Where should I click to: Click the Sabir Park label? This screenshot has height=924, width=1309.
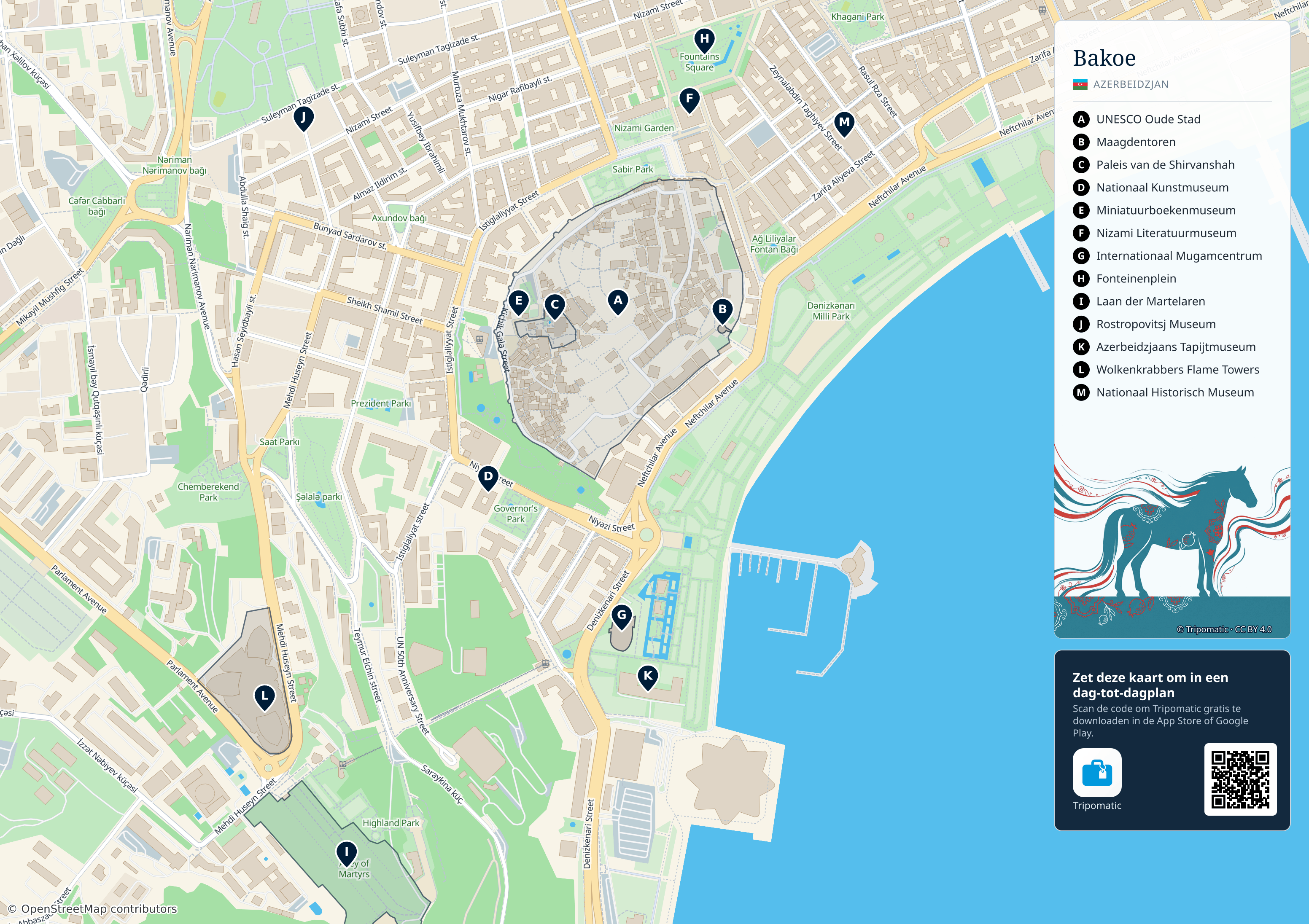click(x=633, y=169)
